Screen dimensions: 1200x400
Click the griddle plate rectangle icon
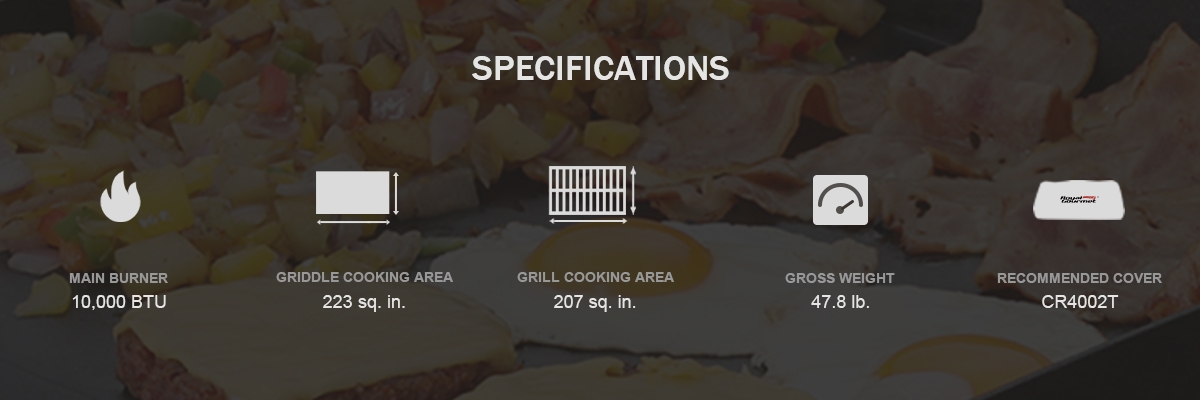tap(352, 192)
